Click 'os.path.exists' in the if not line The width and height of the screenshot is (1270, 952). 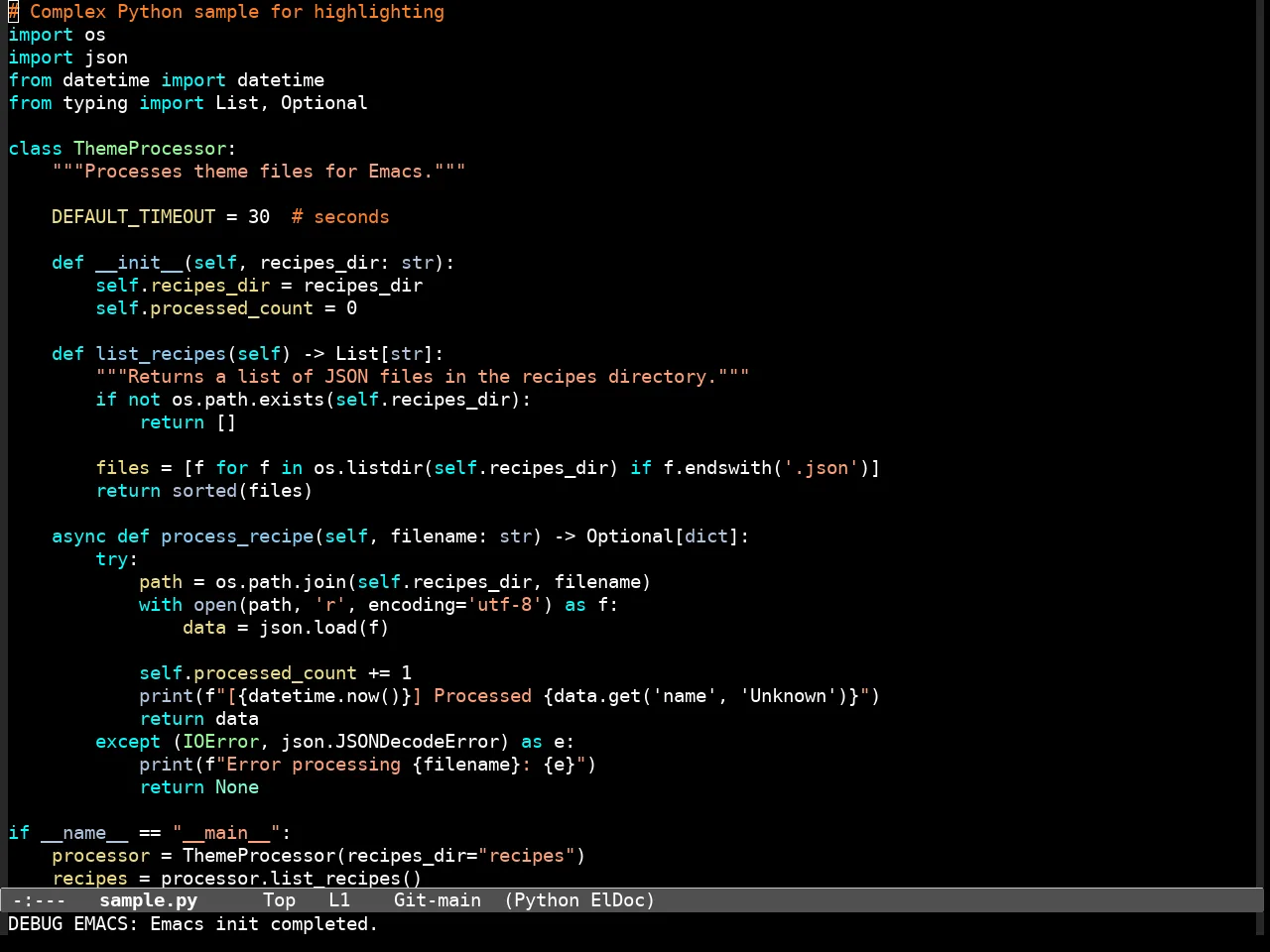tap(248, 400)
